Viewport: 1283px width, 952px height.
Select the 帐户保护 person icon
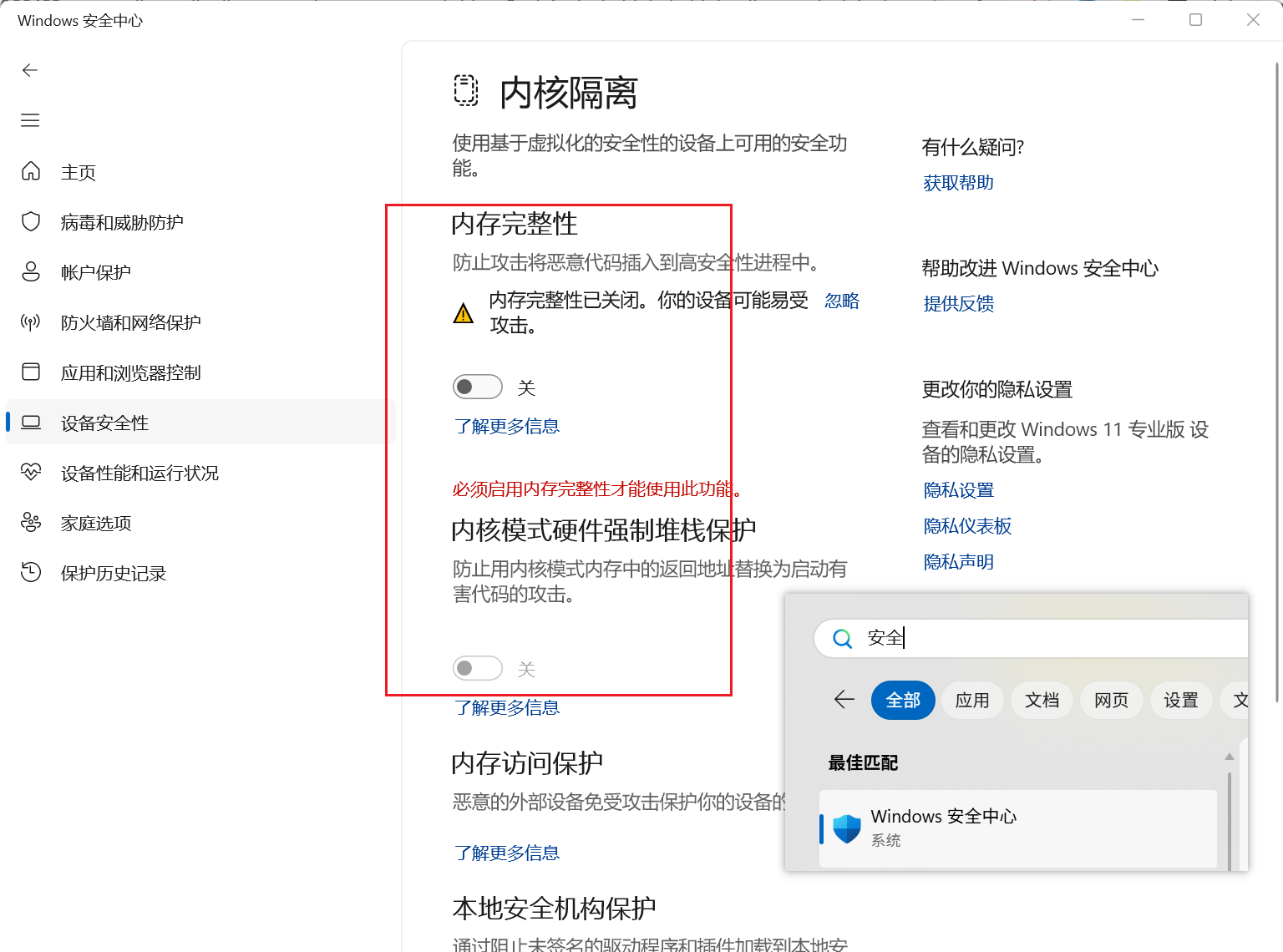pyautogui.click(x=31, y=271)
